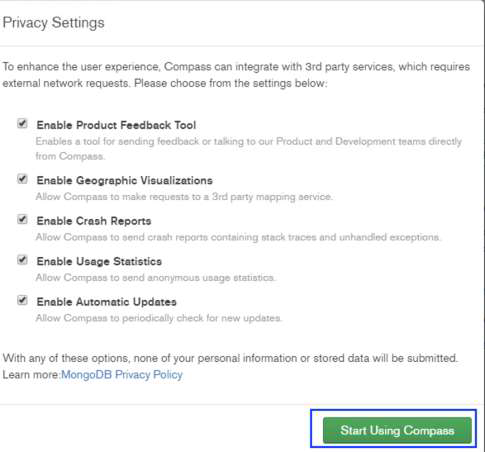Toggle Enable Usage Statistics checkbox
This screenshot has width=485, height=452.
[22, 260]
